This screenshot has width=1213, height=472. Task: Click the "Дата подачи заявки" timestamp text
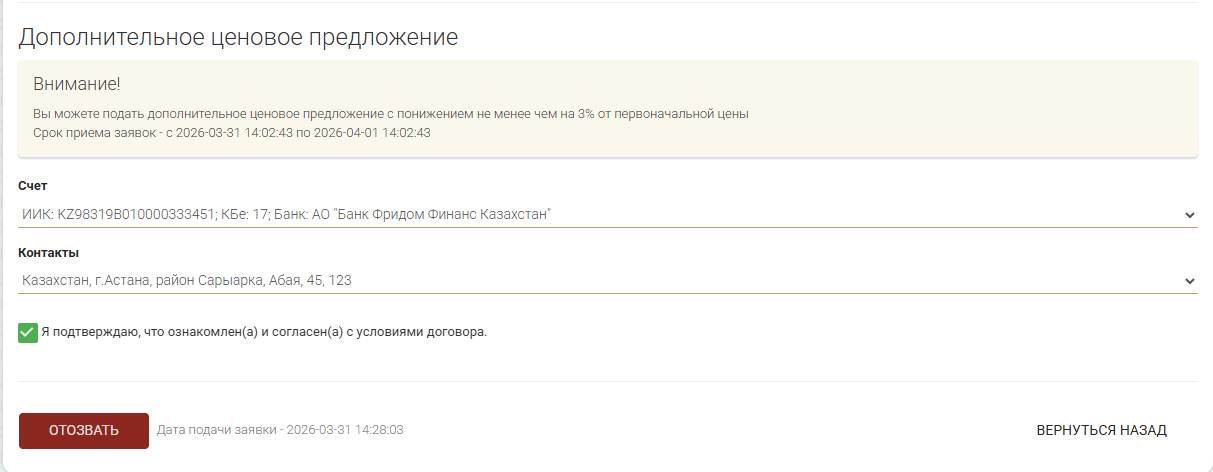coord(280,430)
